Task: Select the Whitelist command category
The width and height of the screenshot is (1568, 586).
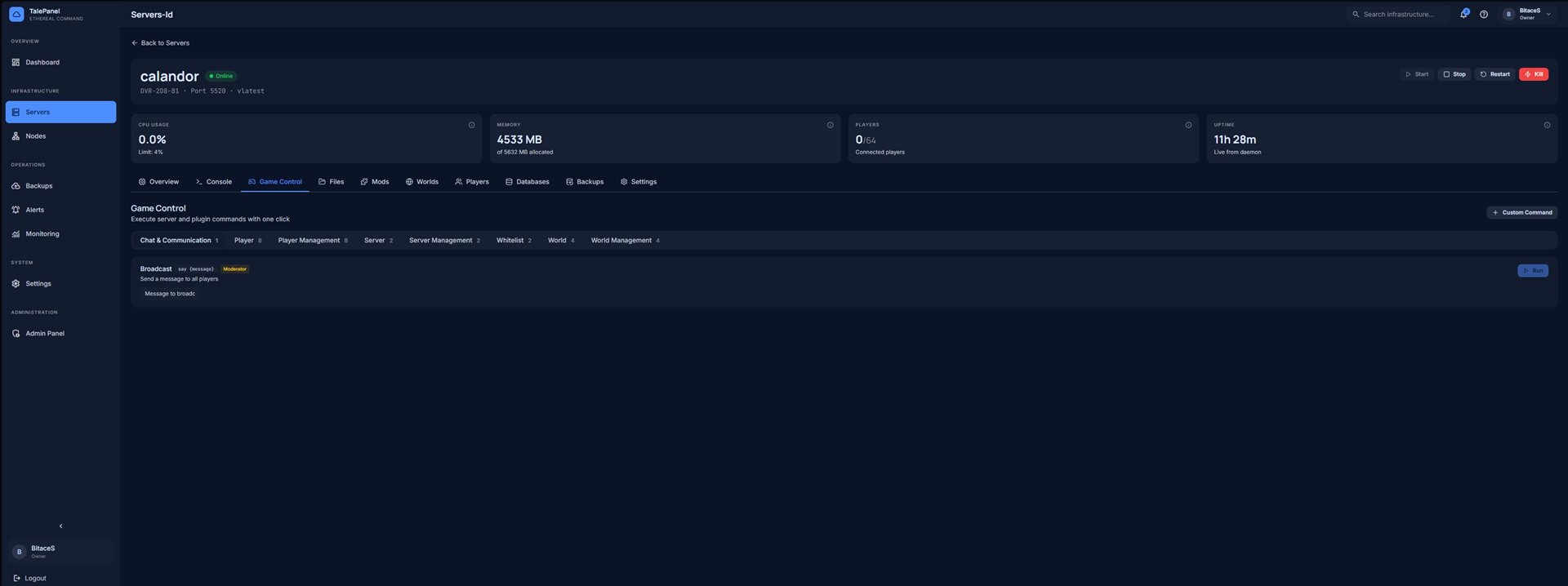Action: pos(514,241)
